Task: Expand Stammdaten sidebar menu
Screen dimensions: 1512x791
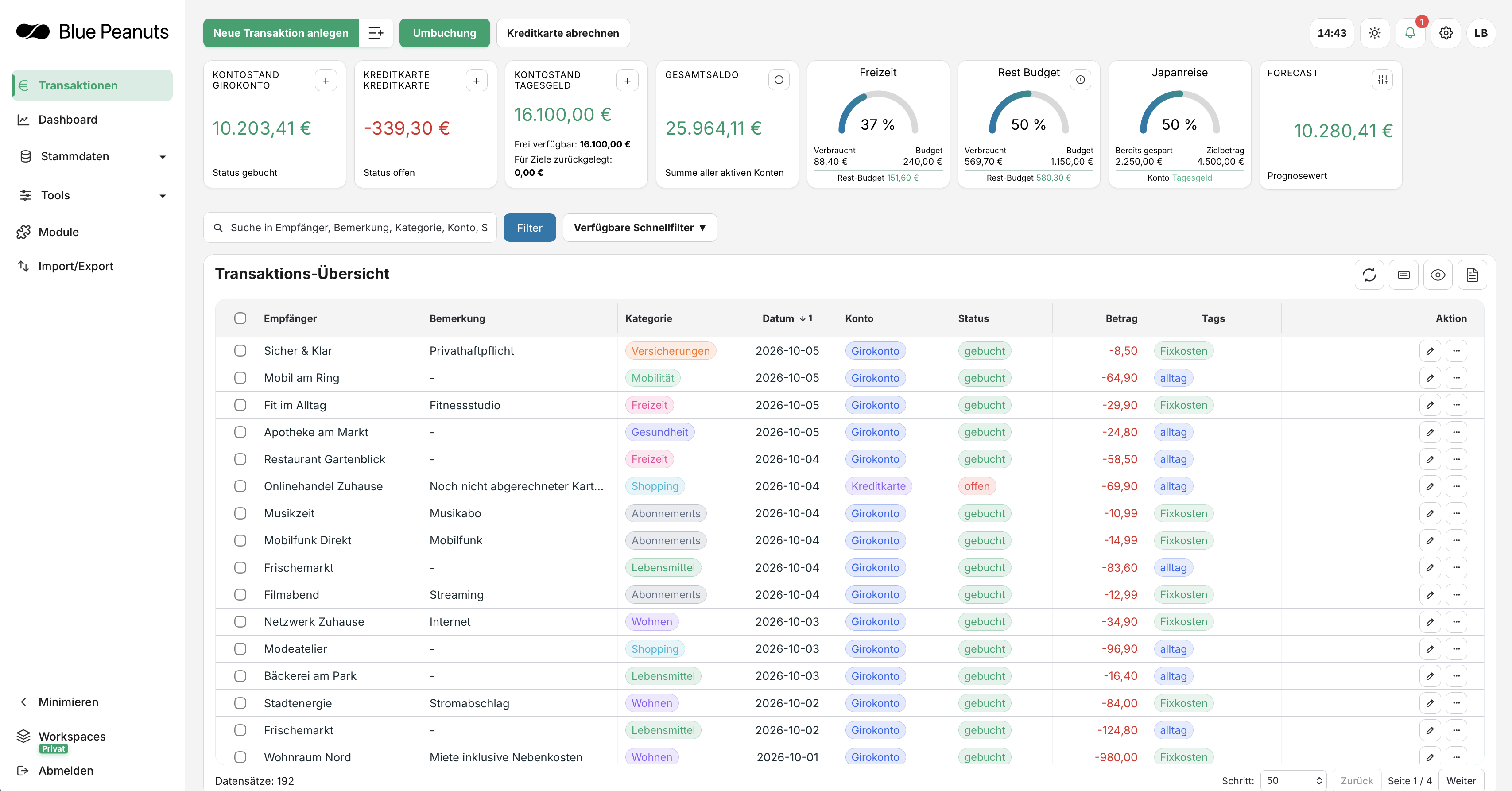Action: tap(92, 156)
